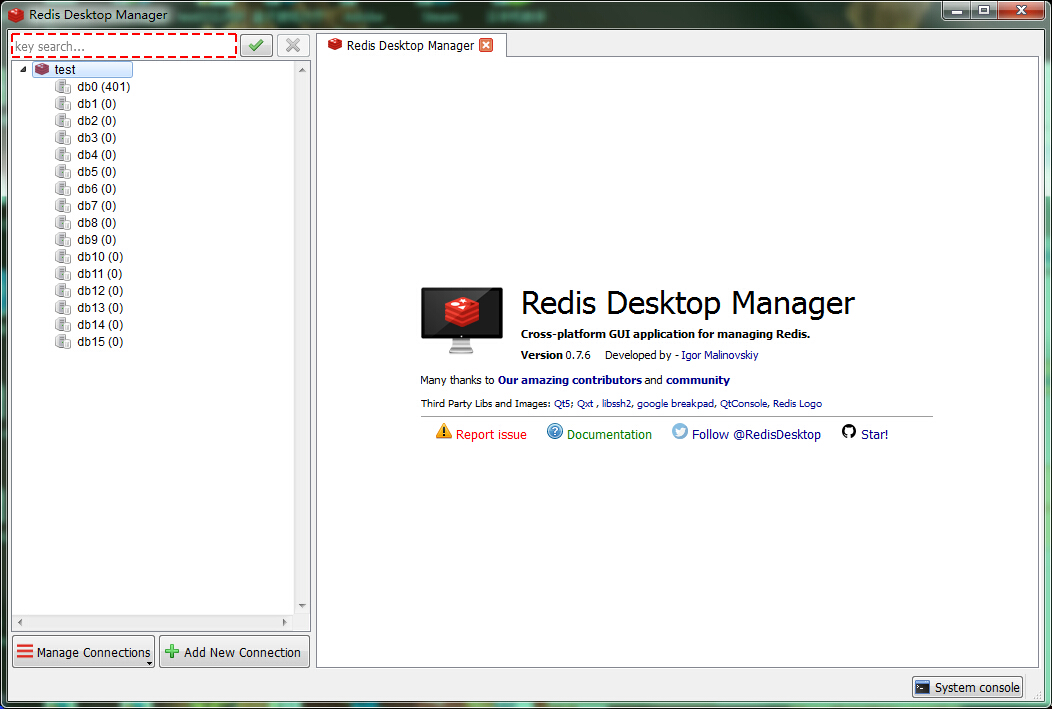The height and width of the screenshot is (709, 1052).
Task: Click horizontal scrollbar right arrow
Action: 284,622
